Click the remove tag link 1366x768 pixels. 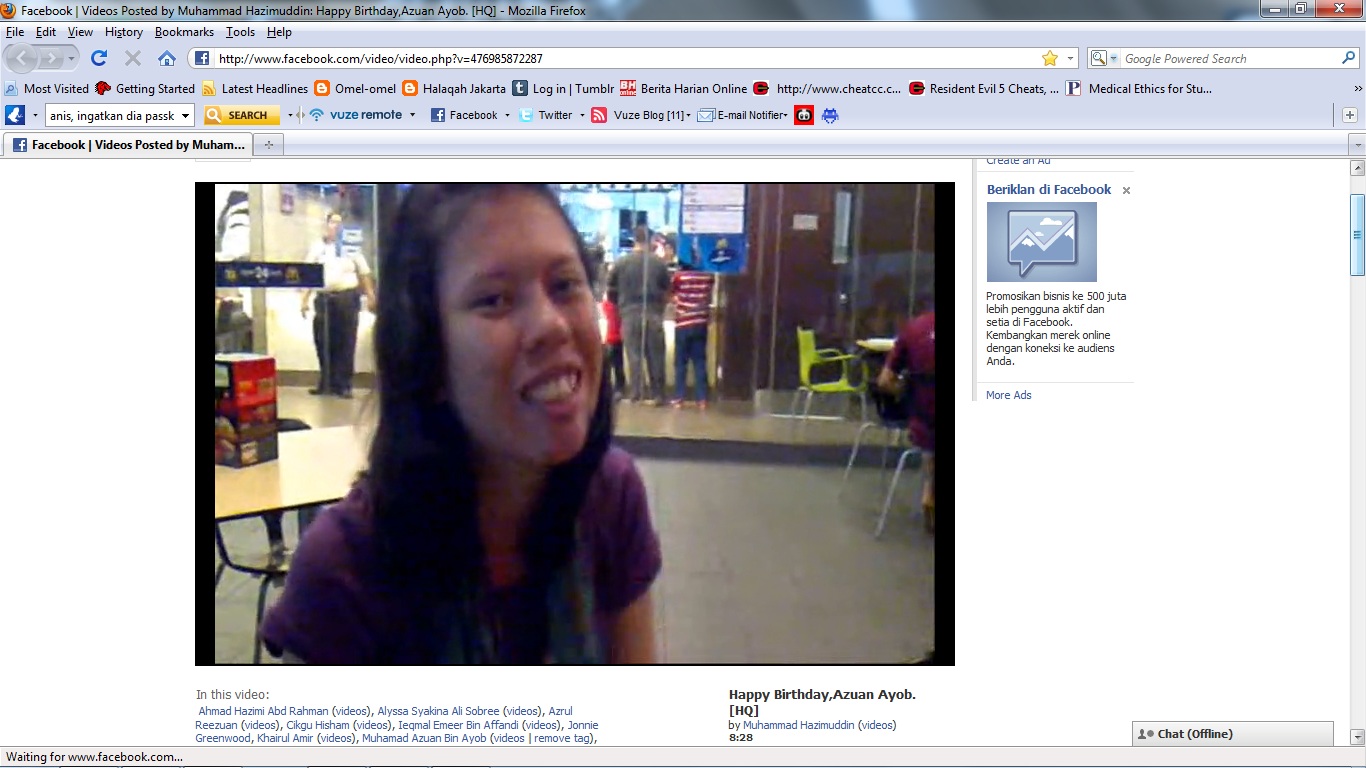pyautogui.click(x=562, y=738)
